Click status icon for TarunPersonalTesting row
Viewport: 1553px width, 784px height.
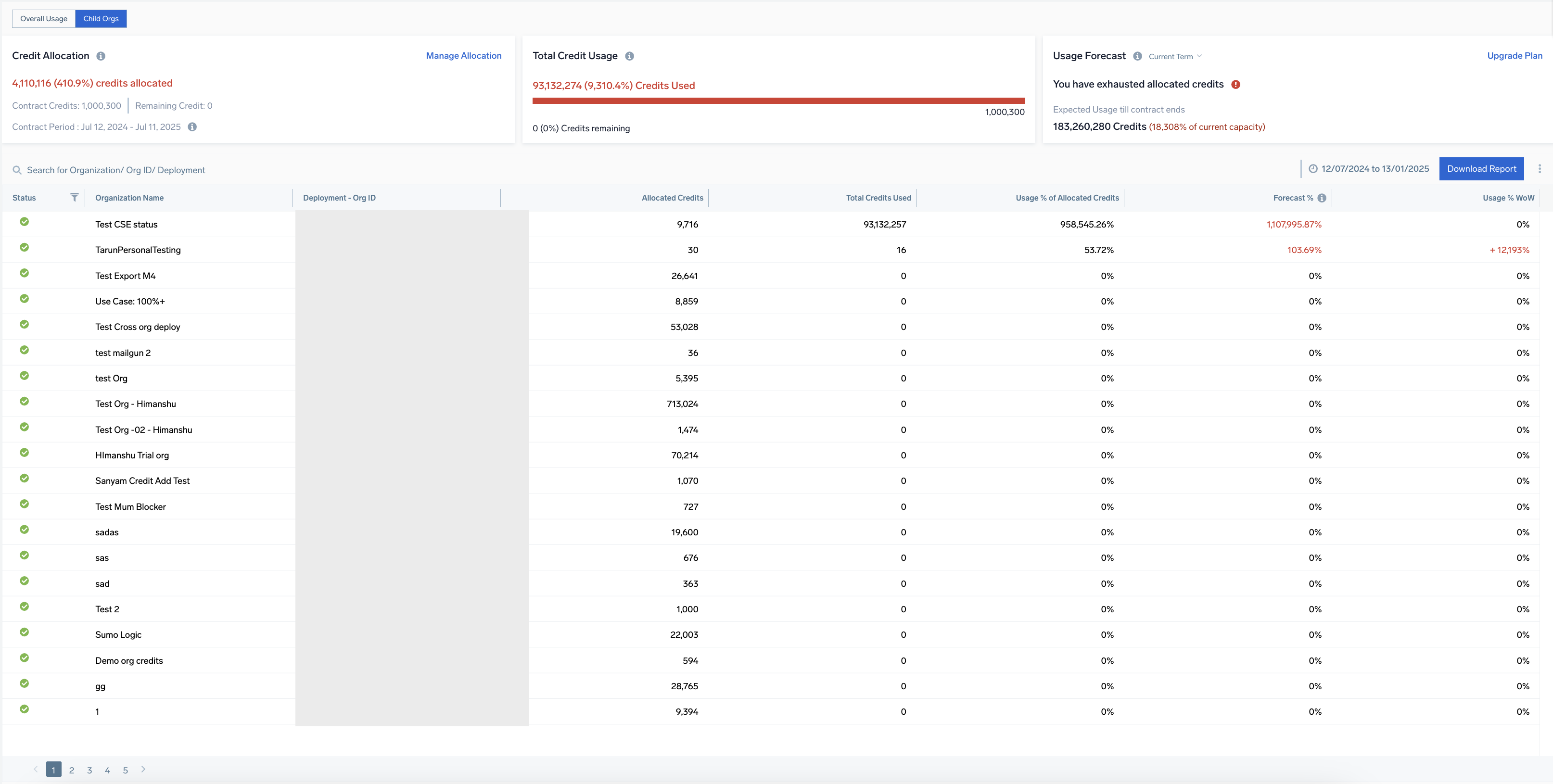coord(24,248)
